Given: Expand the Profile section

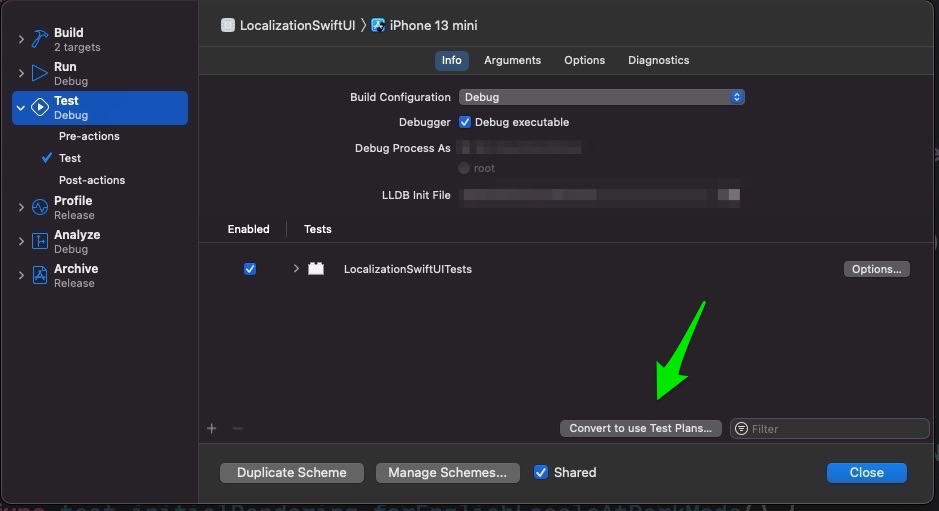Looking at the screenshot, I should pyautogui.click(x=21, y=207).
